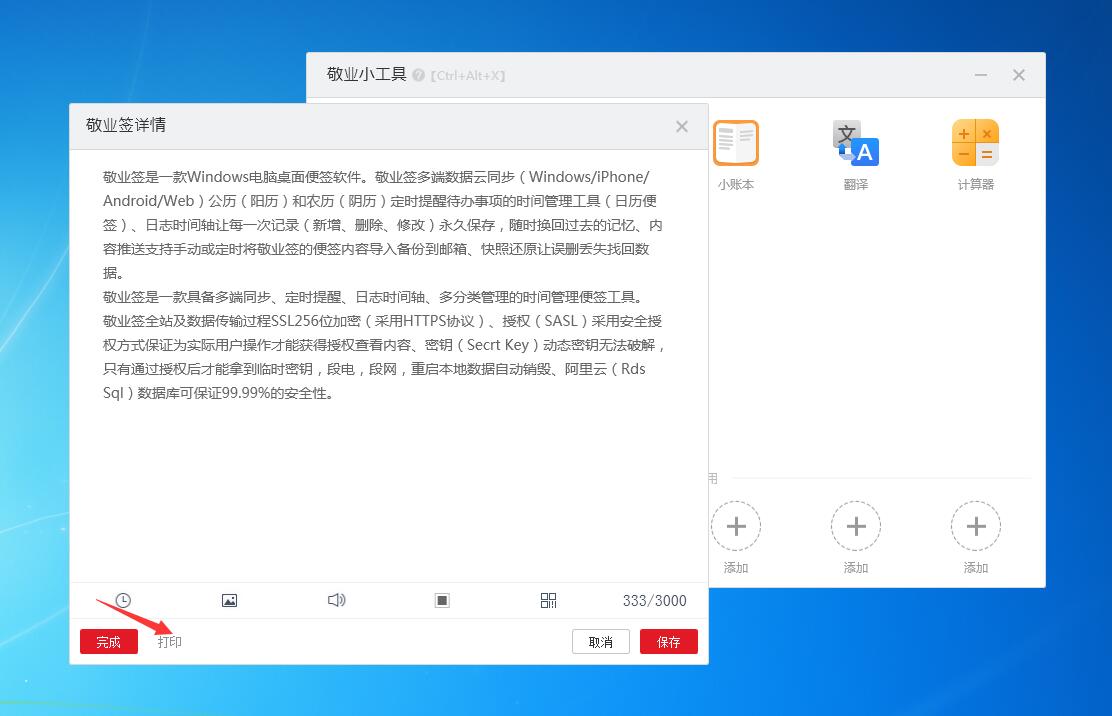Add audio with the speaker icon
This screenshot has width=1112, height=716.
[x=336, y=600]
